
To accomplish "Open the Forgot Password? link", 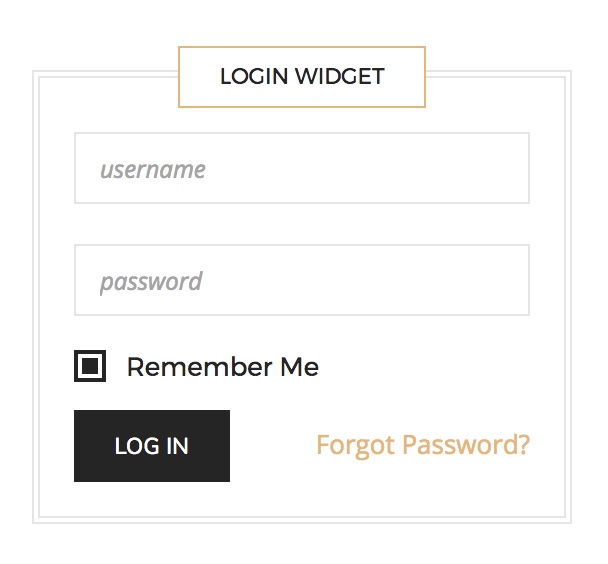I will pos(423,445).
